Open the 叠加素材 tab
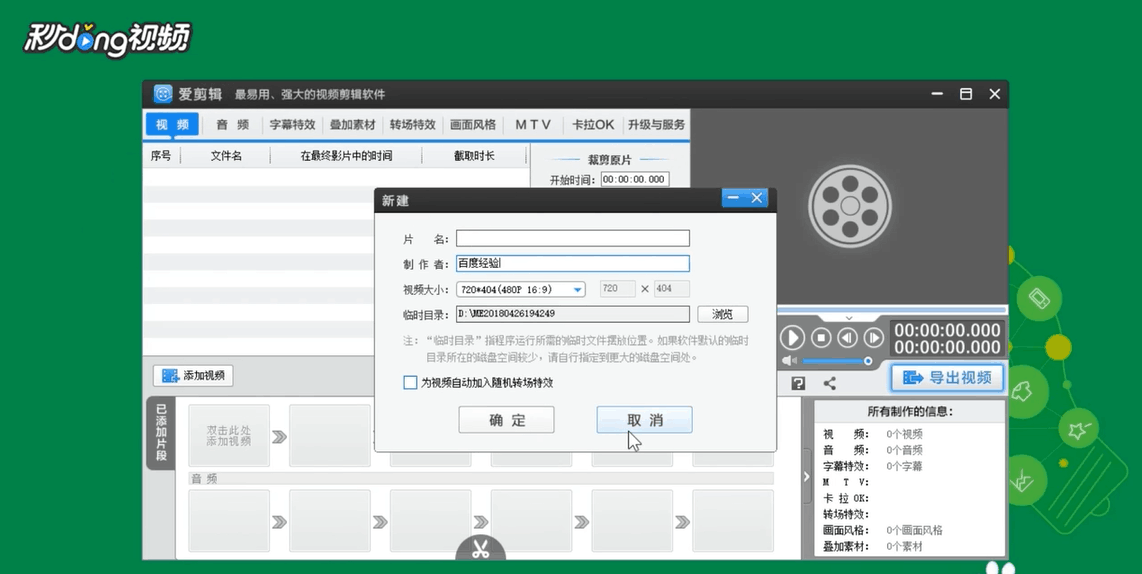Viewport: 1142px width, 574px height. click(353, 125)
